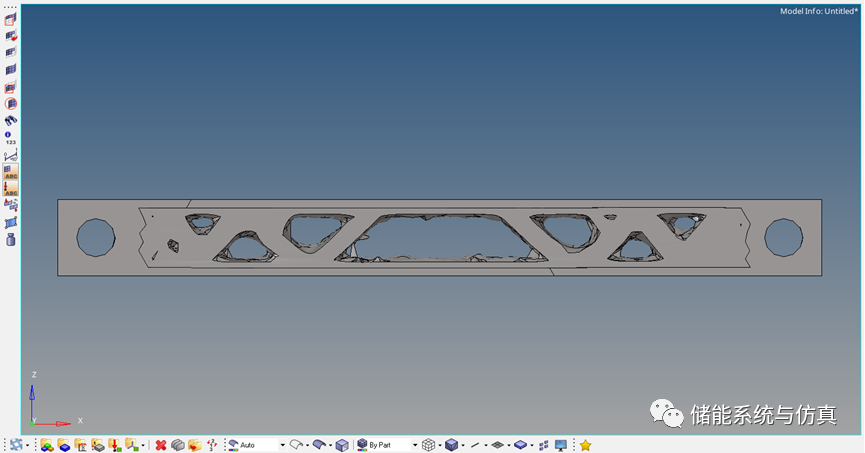Switch to wireframe elements display
865x453 pixels.
pos(429,445)
